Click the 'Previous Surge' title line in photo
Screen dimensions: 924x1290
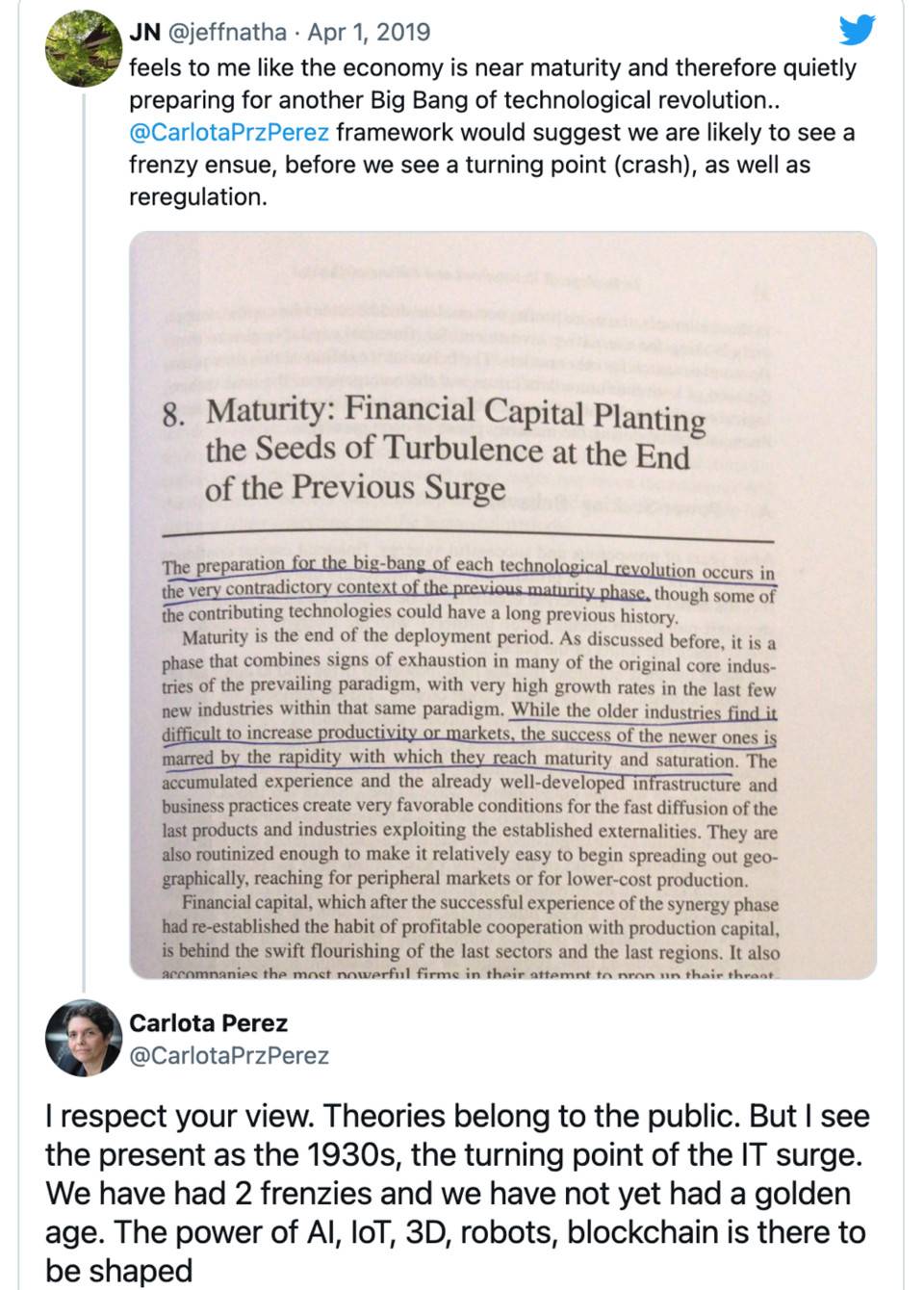(355, 488)
